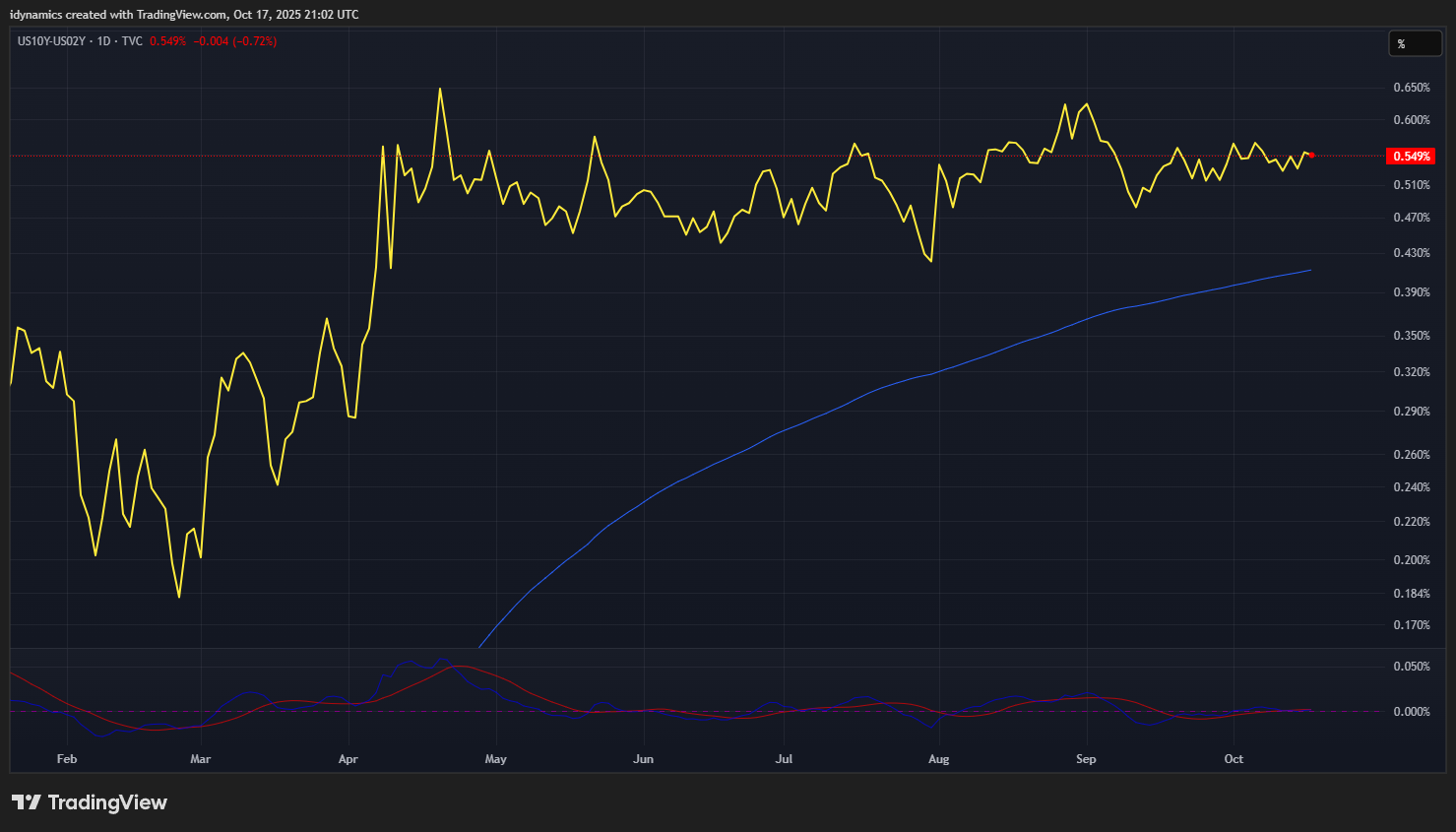
Task: Click the 0.000% label on indicator scale
Action: click(x=1412, y=712)
